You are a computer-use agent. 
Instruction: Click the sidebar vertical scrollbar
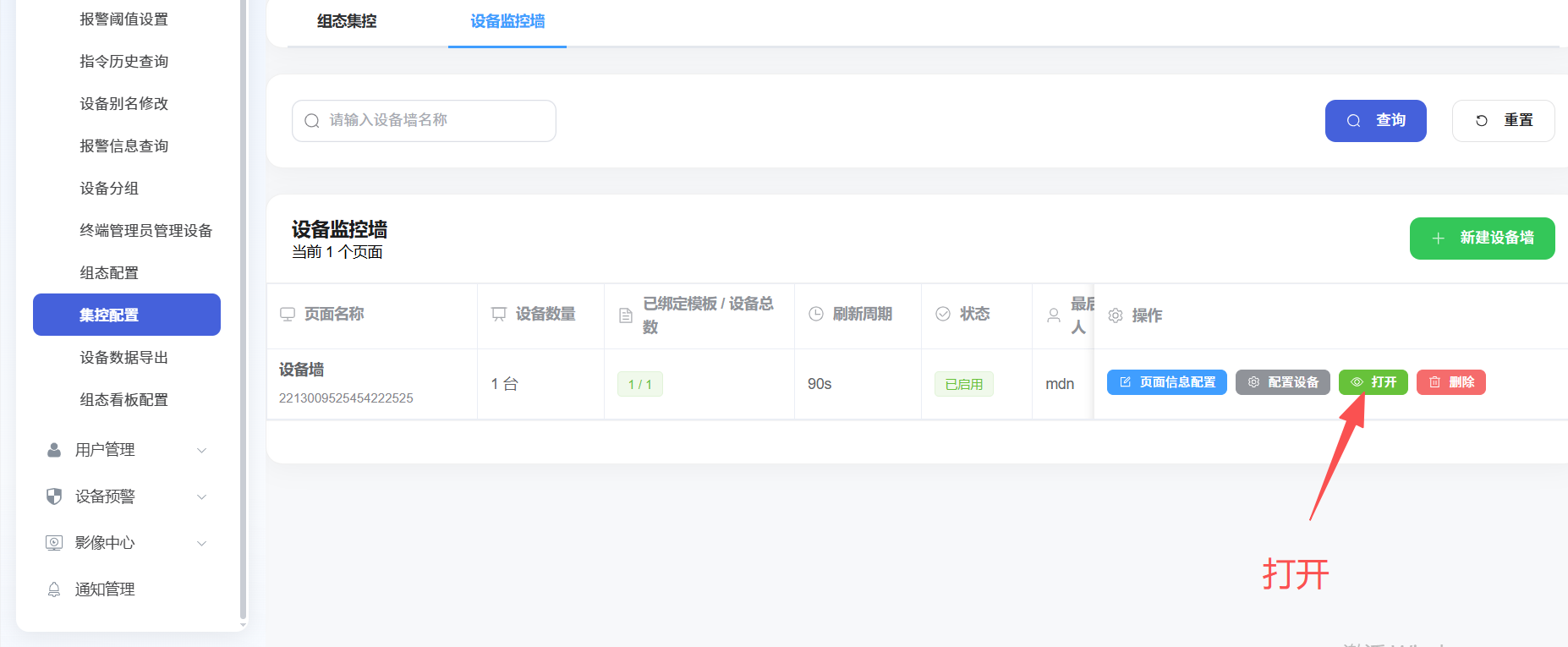point(244,310)
